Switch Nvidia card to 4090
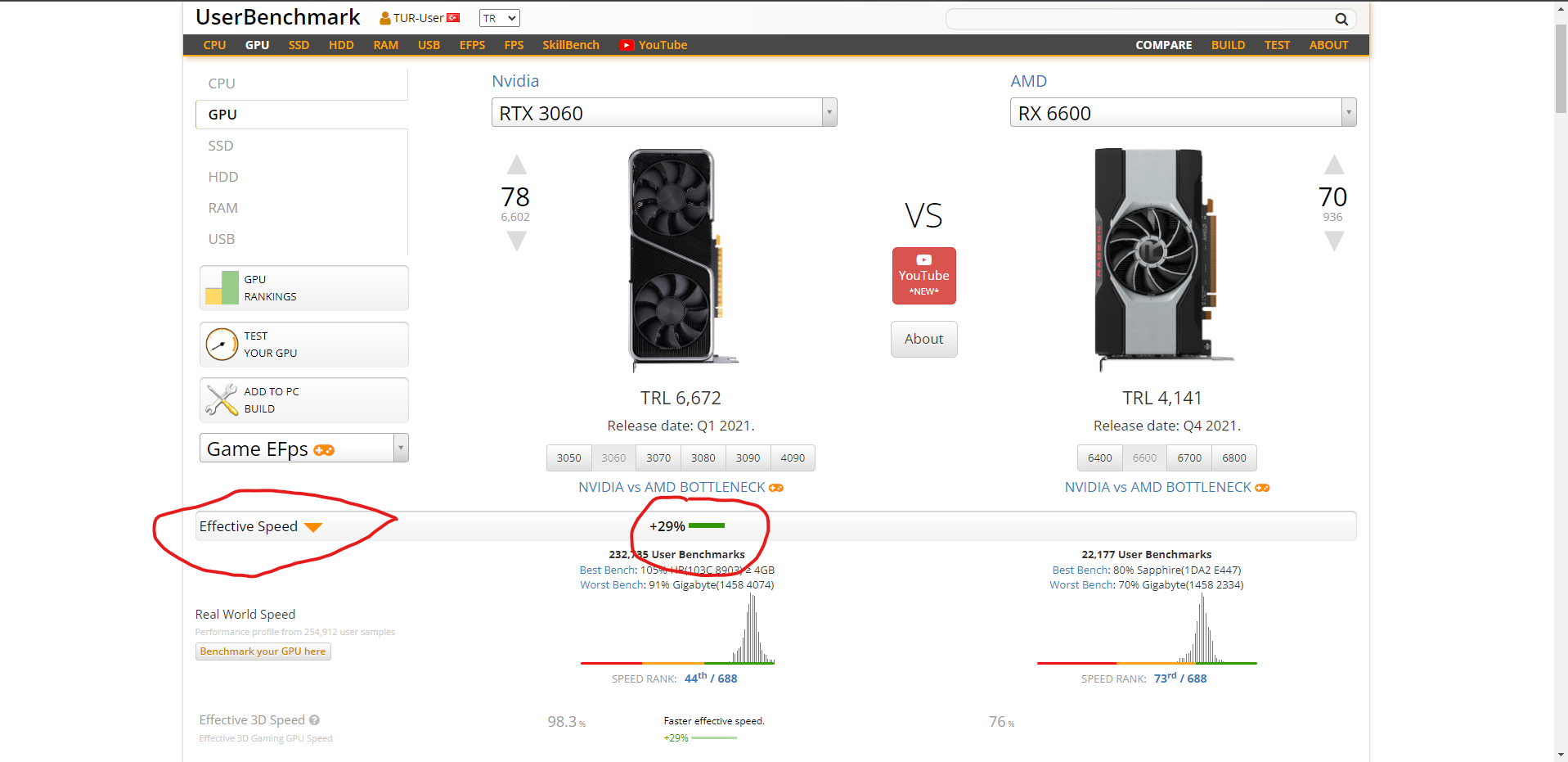 [x=793, y=458]
